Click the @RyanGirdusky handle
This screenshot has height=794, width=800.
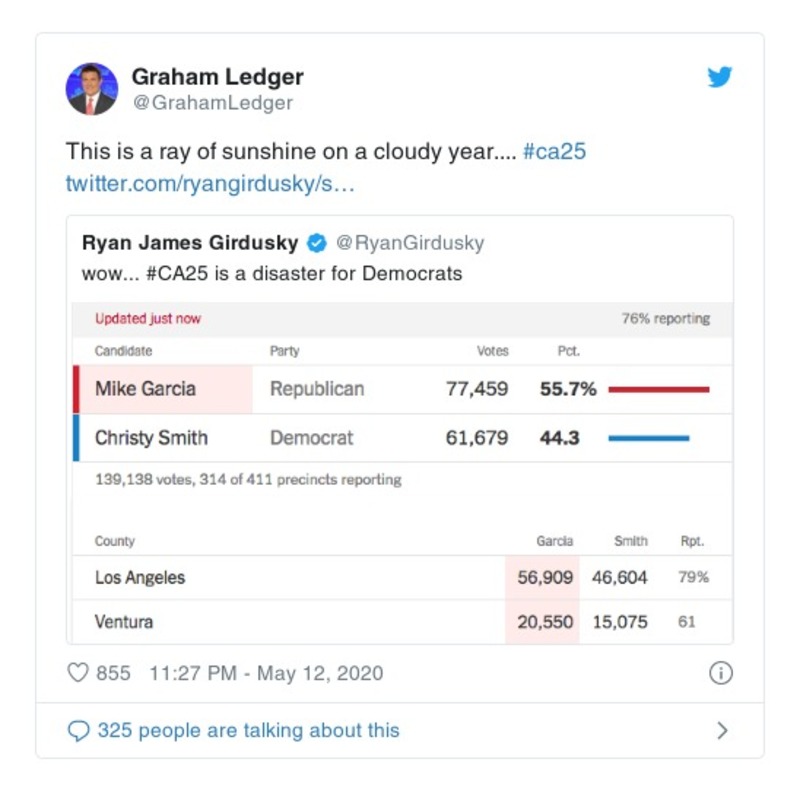(409, 243)
